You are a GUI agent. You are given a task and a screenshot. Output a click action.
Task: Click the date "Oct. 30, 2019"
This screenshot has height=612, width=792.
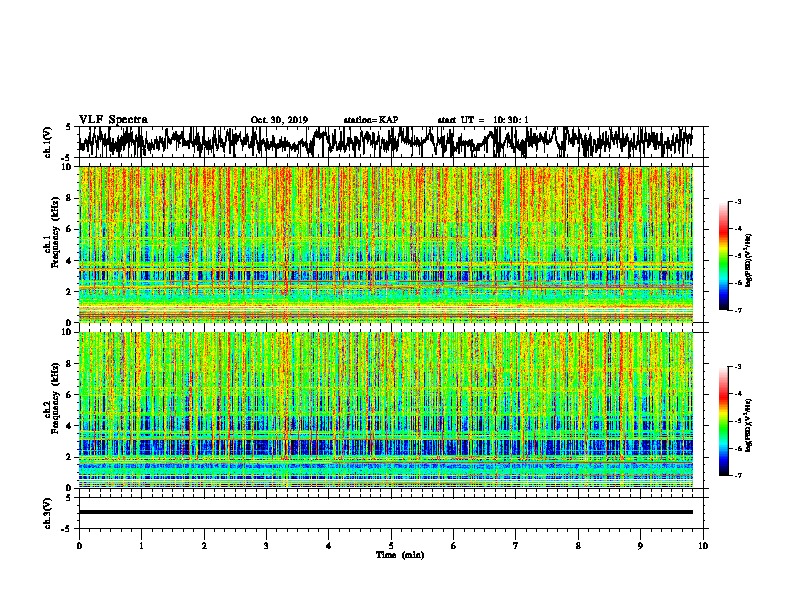[x=279, y=120]
